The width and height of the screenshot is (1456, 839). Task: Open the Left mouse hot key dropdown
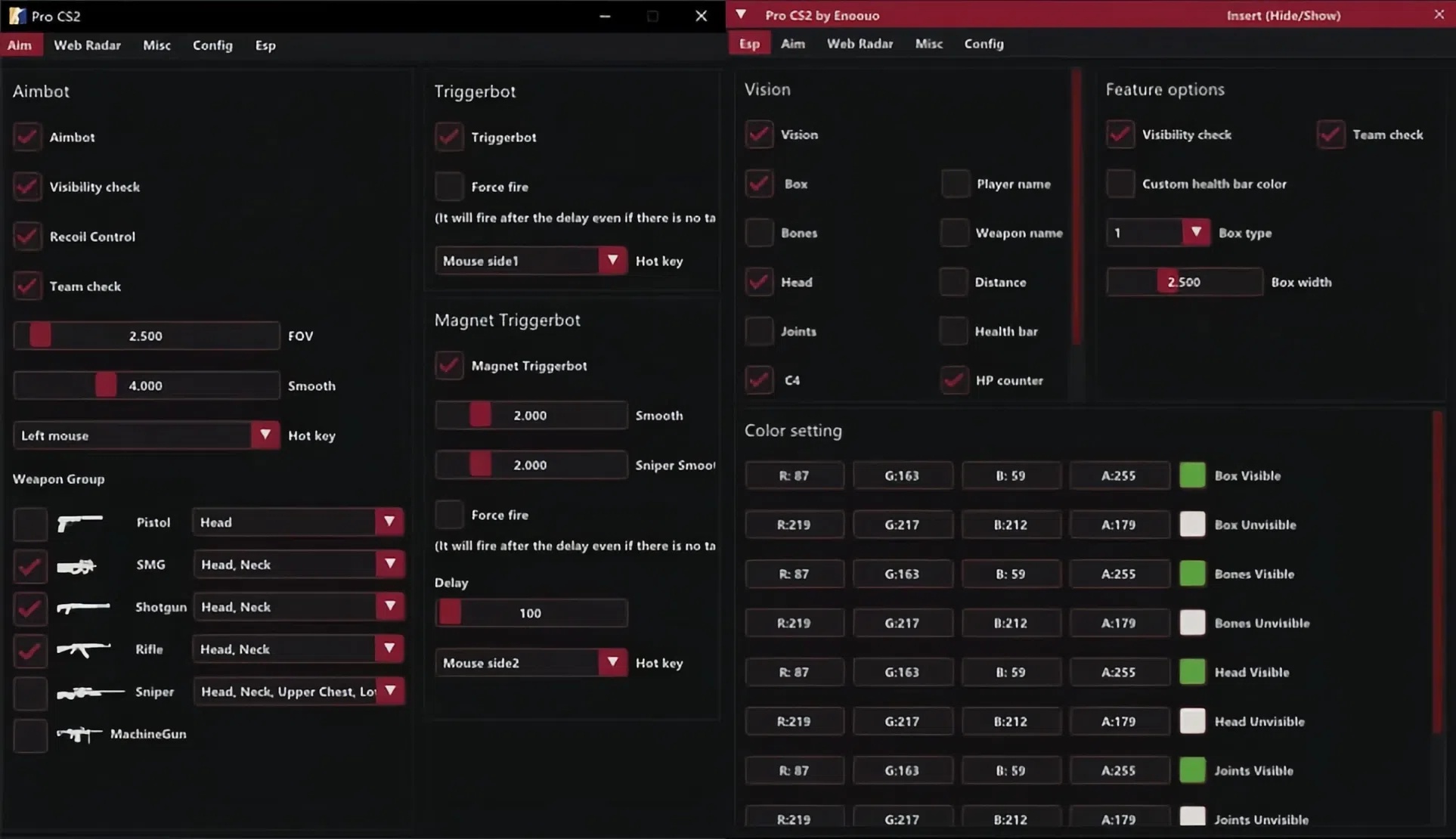264,435
